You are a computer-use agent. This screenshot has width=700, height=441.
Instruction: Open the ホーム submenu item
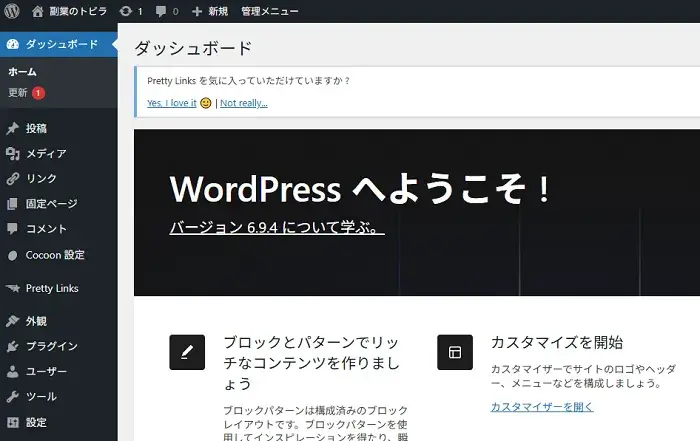[x=22, y=71]
